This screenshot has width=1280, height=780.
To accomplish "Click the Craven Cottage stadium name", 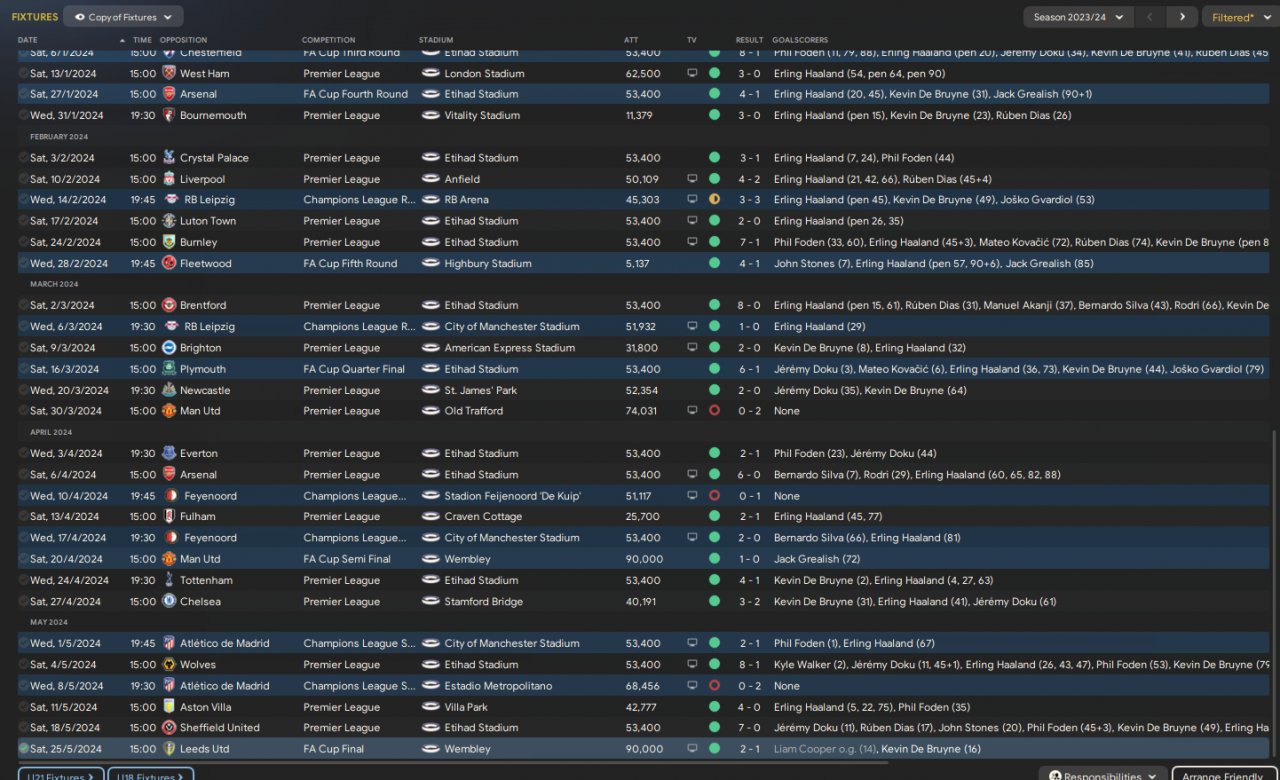I will [x=483, y=517].
